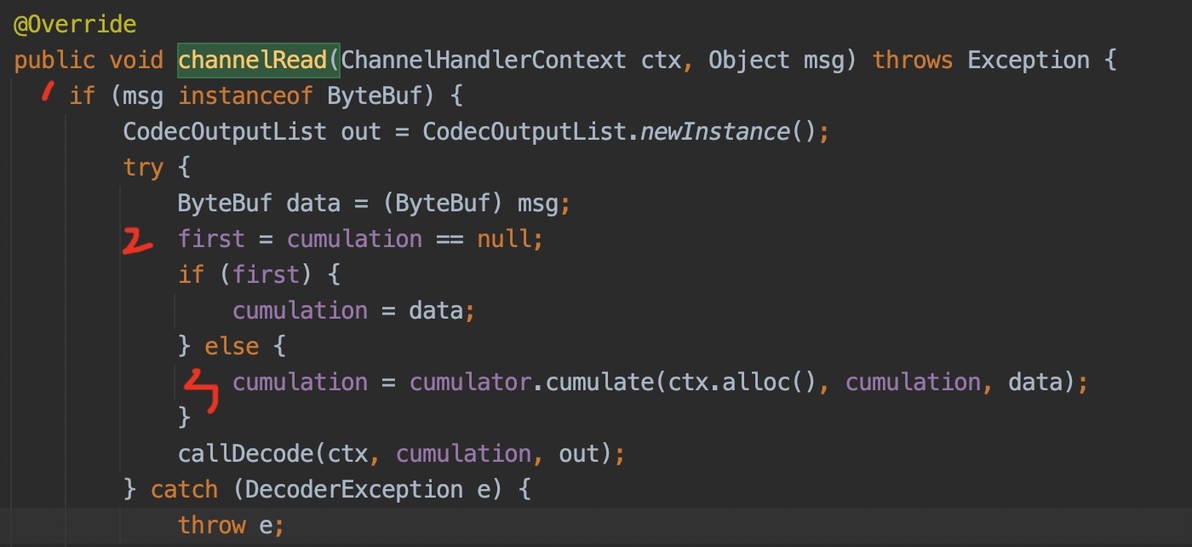
Task: Click the @Override annotation
Action: point(75,23)
